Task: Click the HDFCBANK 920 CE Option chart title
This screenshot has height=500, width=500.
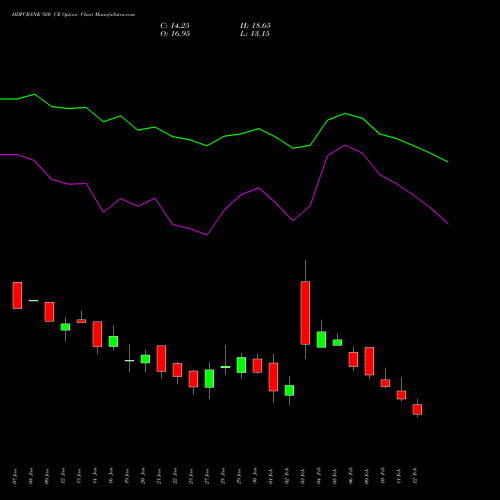Action: coord(73,15)
